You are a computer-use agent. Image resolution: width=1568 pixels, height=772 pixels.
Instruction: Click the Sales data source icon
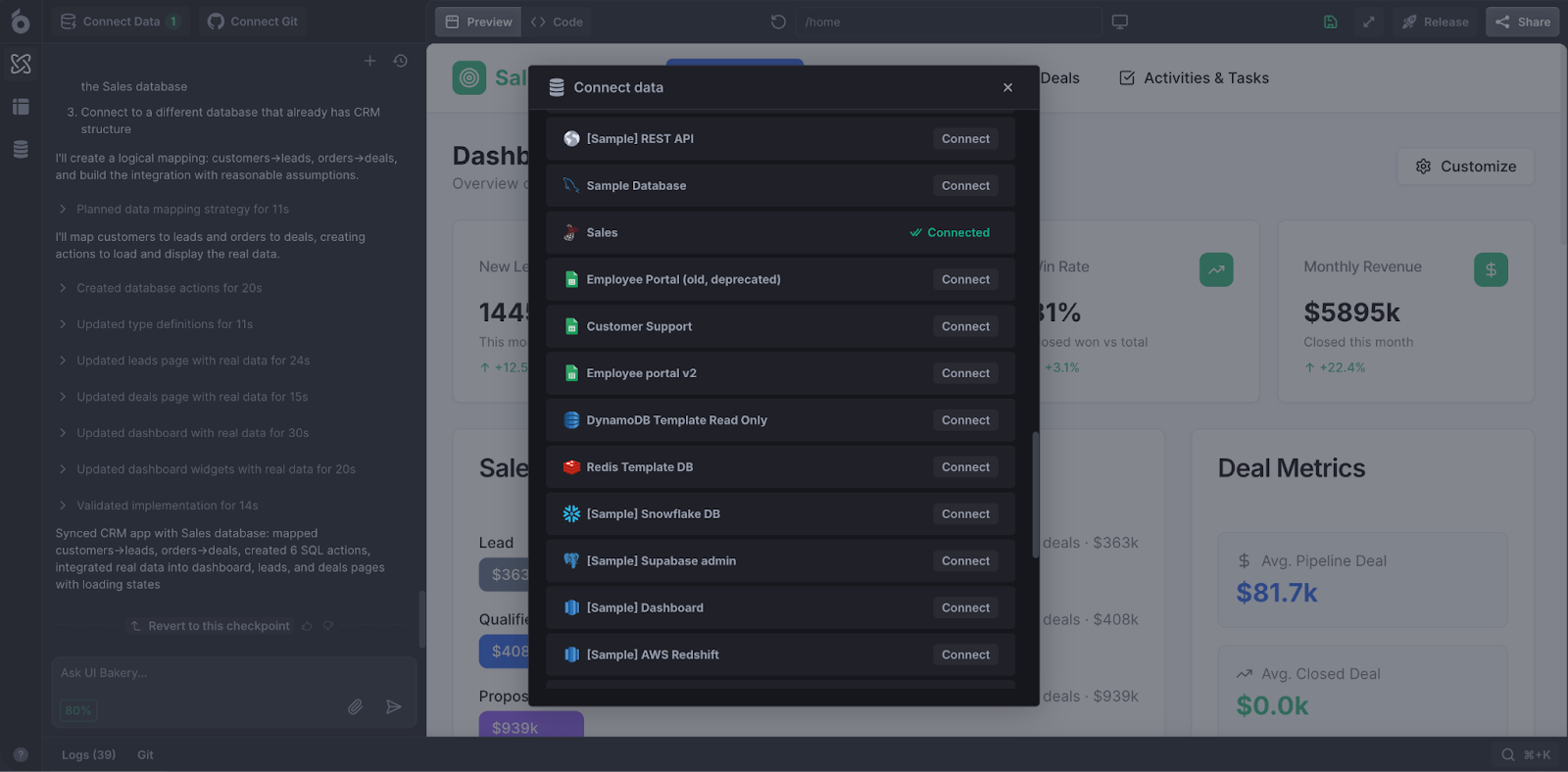[571, 232]
